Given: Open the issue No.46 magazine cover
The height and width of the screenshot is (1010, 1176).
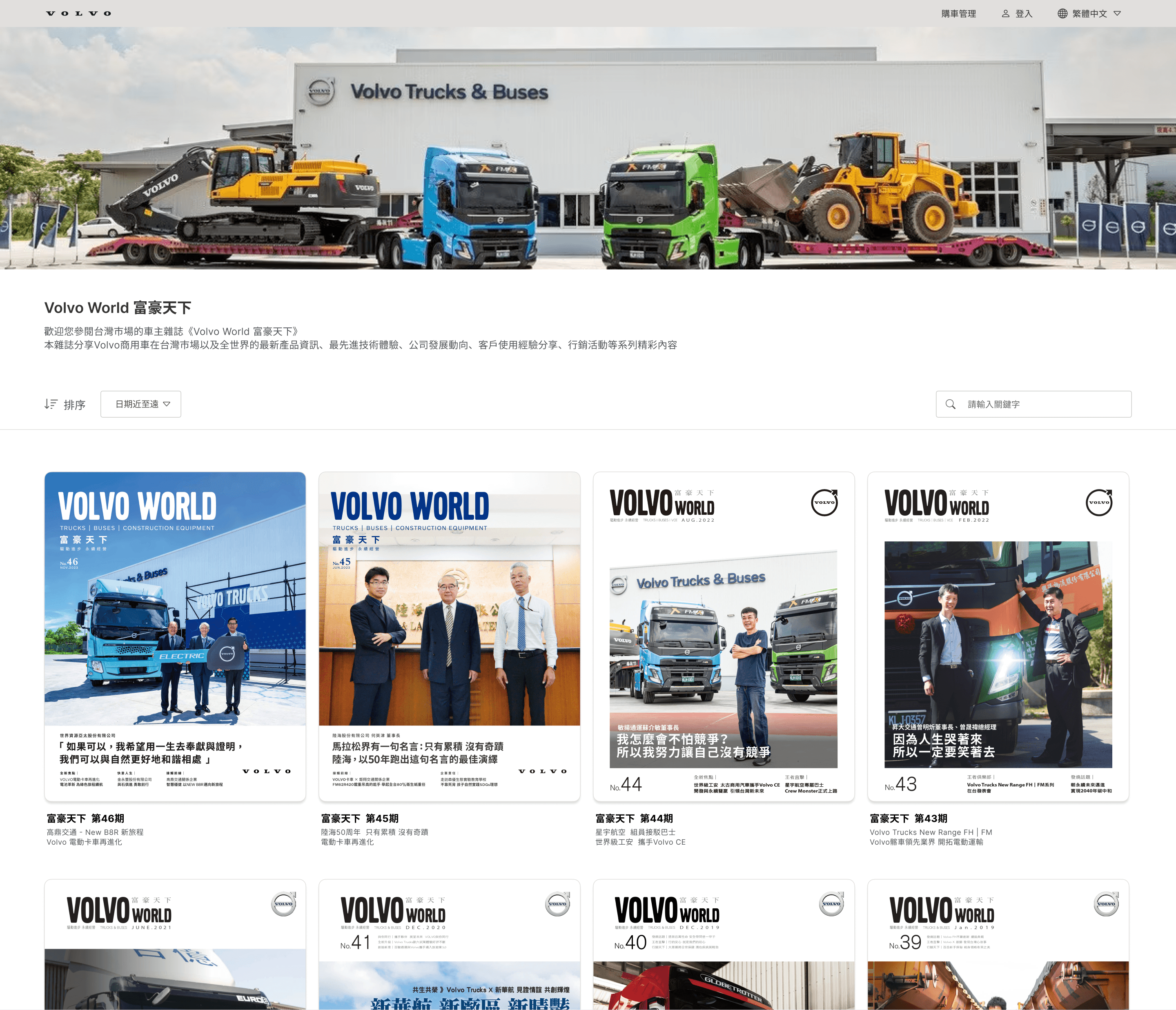Looking at the screenshot, I should [175, 636].
